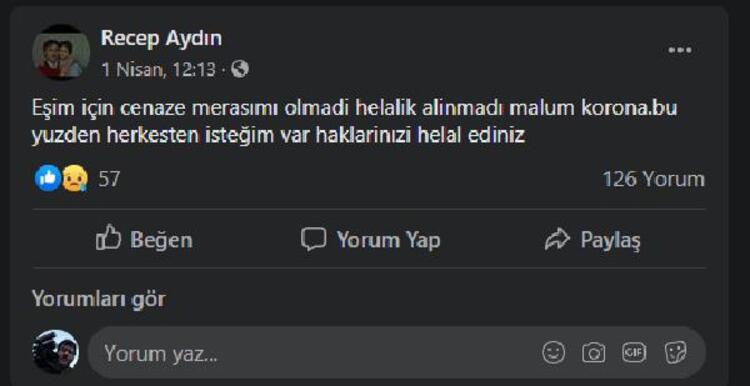Screen dimensions: 750x386
Task: Like the post with Beğen button
Action: [x=144, y=239]
